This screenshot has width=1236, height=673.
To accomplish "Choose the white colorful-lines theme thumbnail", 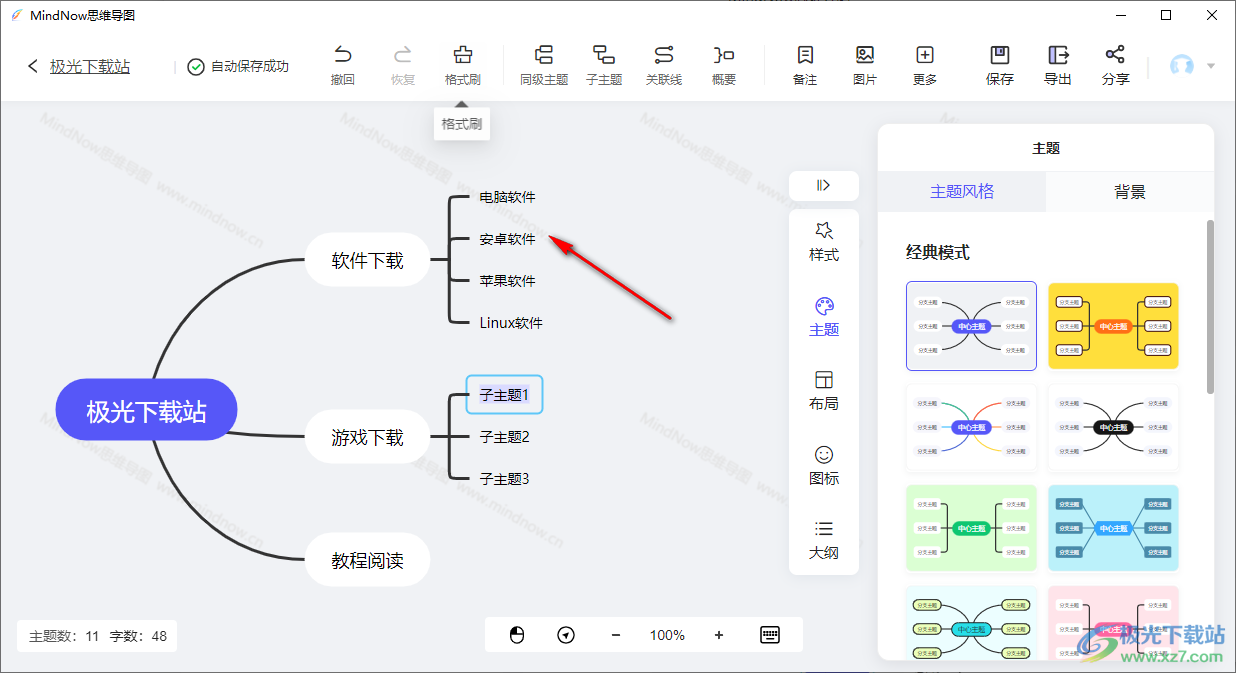I will (971, 428).
